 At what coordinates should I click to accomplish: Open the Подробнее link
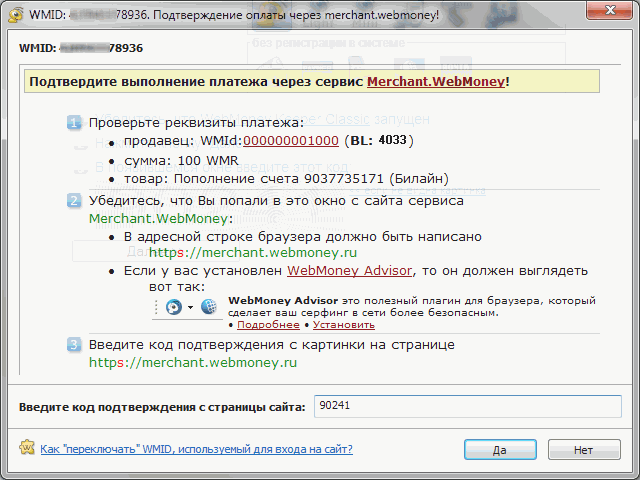[268, 325]
